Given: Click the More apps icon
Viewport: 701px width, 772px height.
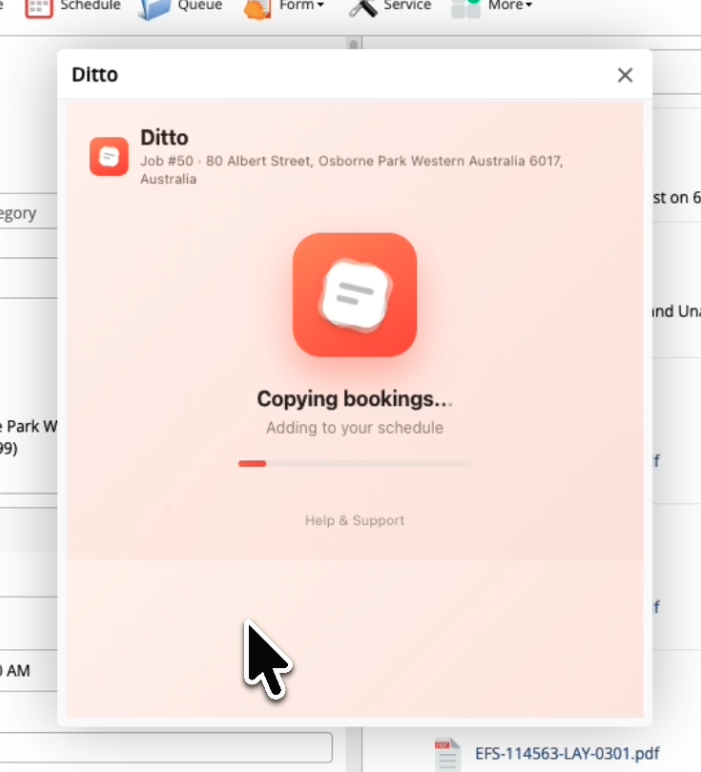Looking at the screenshot, I should [466, 8].
